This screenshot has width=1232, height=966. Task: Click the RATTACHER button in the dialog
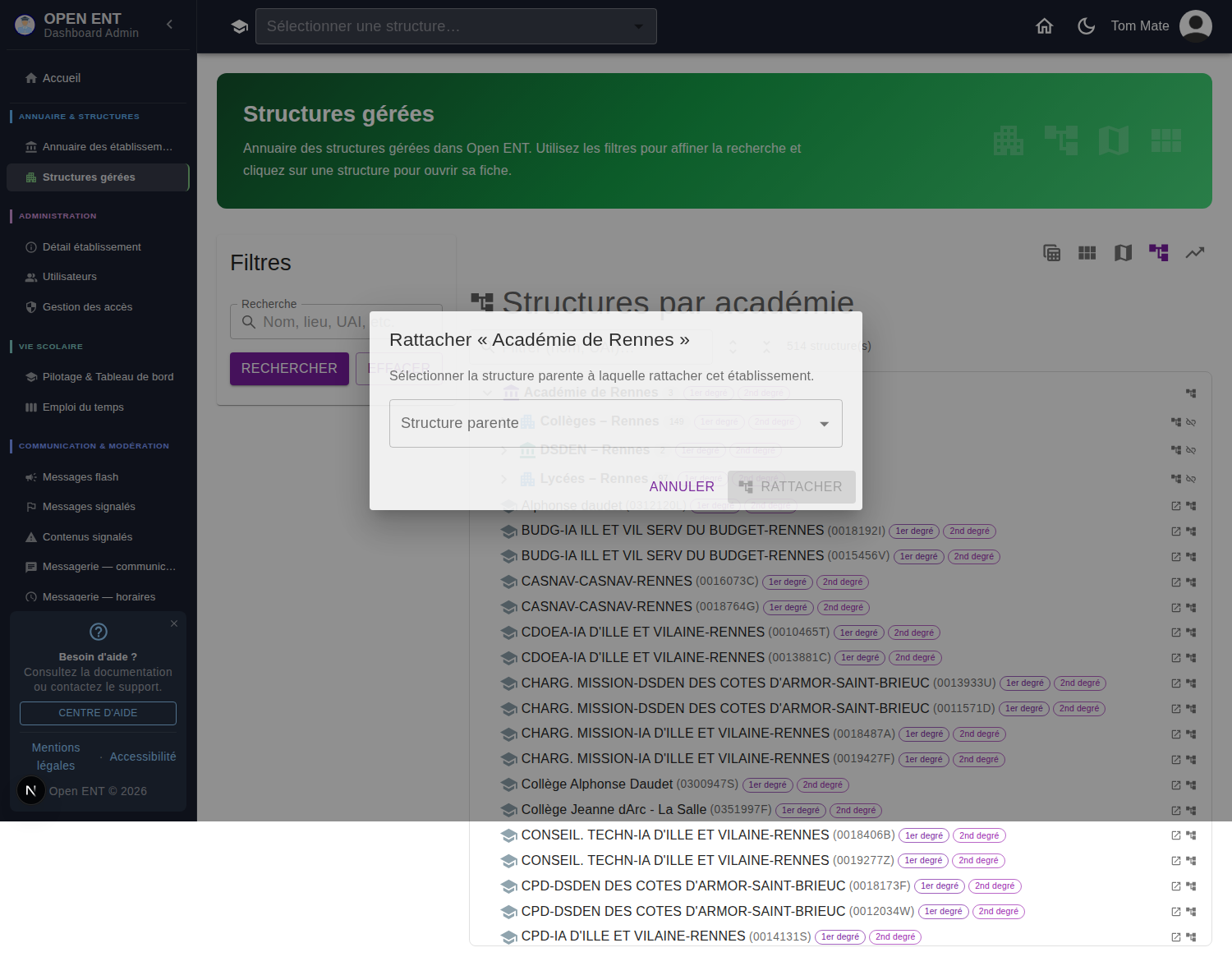(792, 487)
